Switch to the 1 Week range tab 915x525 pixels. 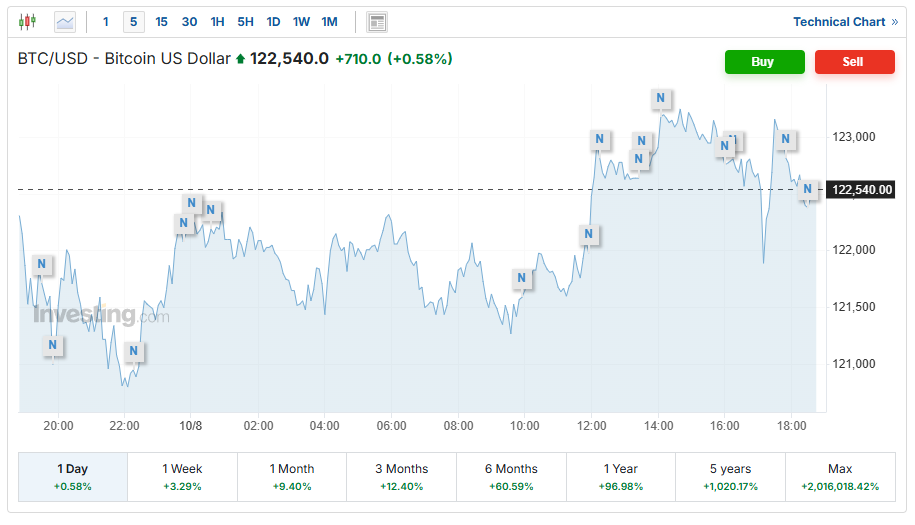[x=182, y=476]
